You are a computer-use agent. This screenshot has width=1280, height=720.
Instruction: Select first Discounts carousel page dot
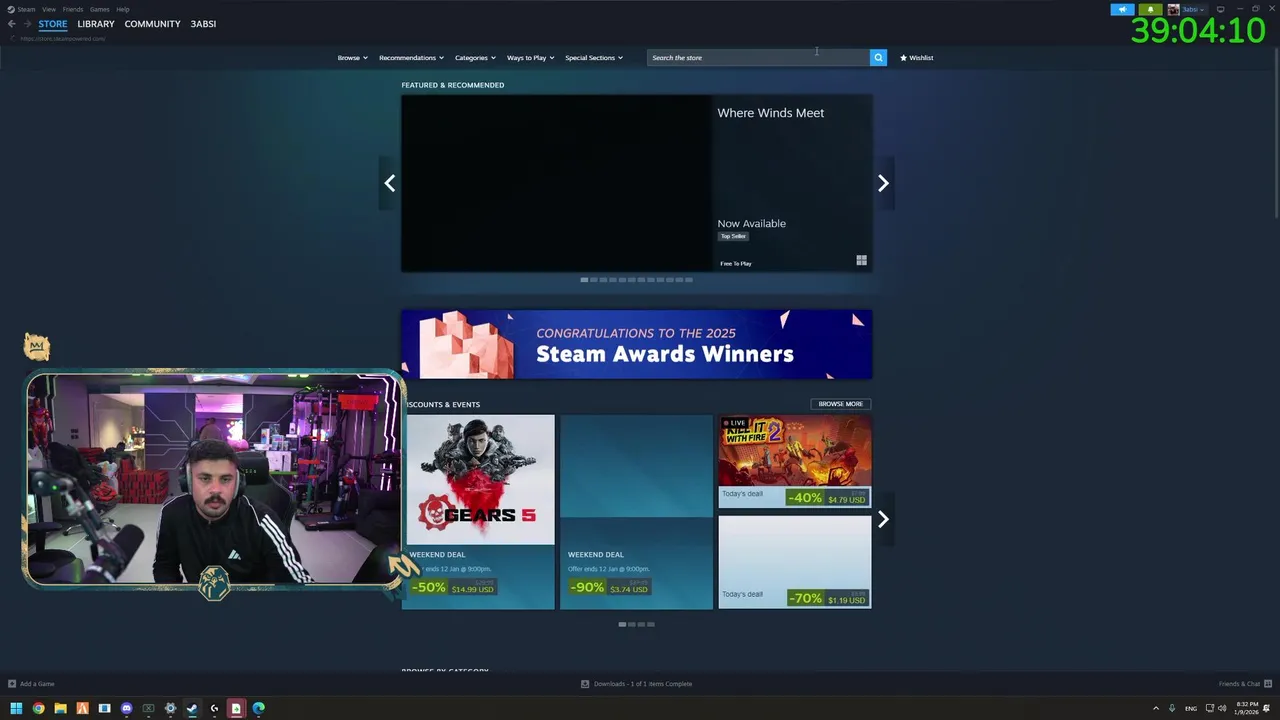(x=622, y=624)
